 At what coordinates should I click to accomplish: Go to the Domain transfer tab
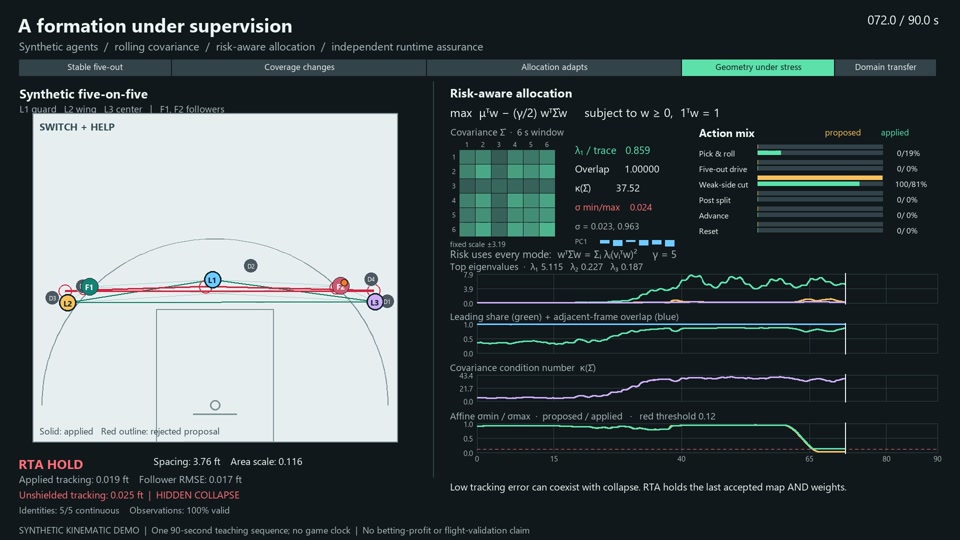(885, 67)
